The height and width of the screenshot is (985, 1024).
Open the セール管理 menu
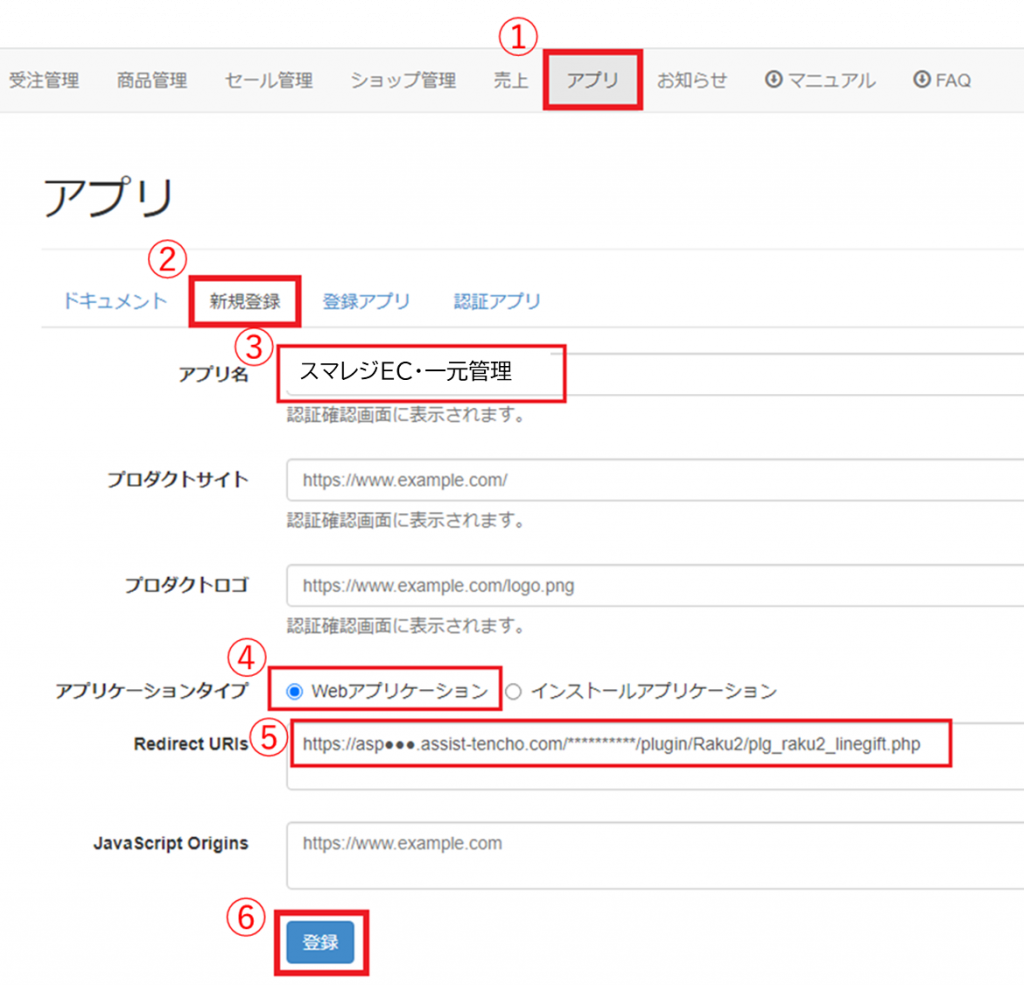coord(268,81)
